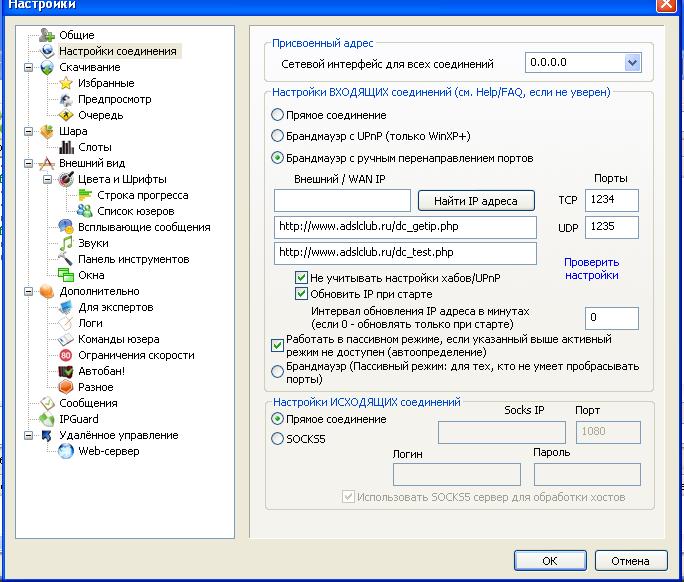684x582 pixels.
Task: Click the Список юзеров users icon
Action: point(85,211)
